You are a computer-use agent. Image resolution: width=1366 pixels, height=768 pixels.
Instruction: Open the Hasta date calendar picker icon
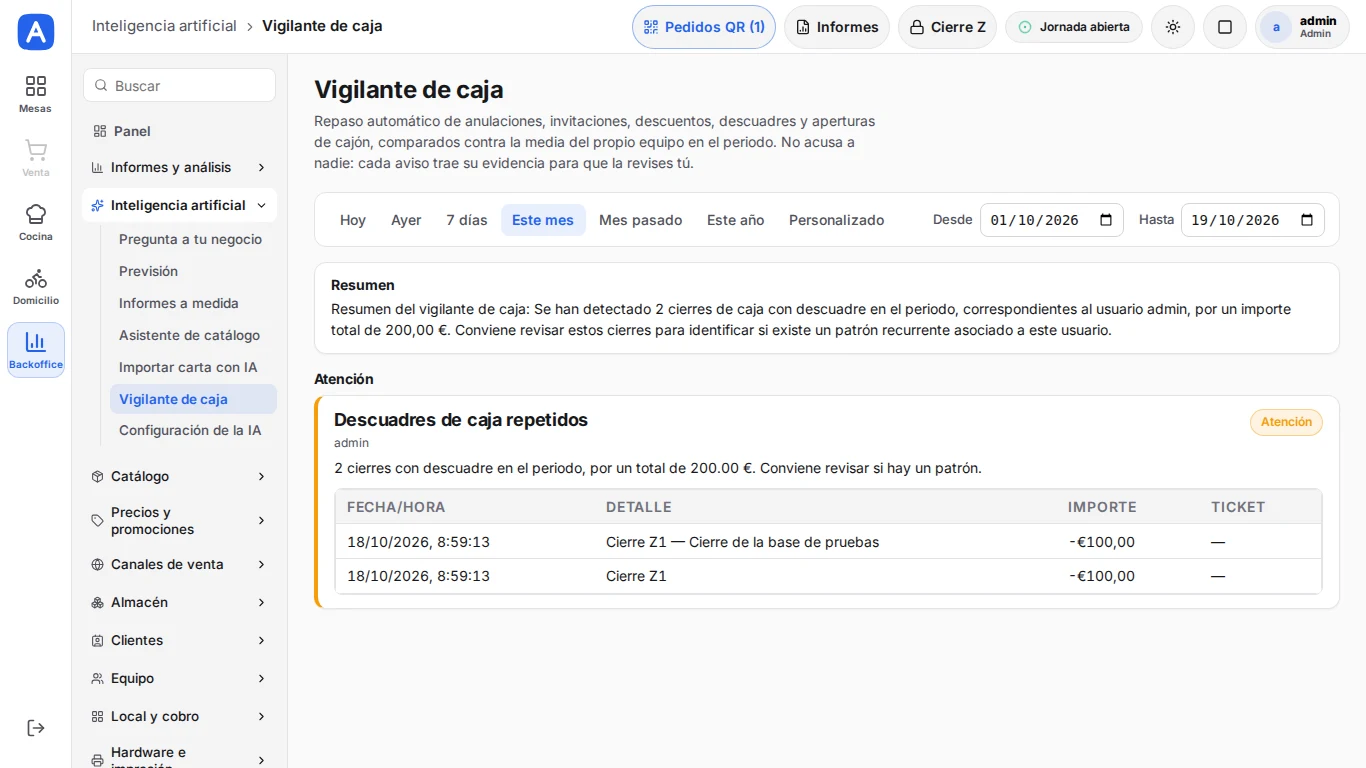click(1307, 220)
